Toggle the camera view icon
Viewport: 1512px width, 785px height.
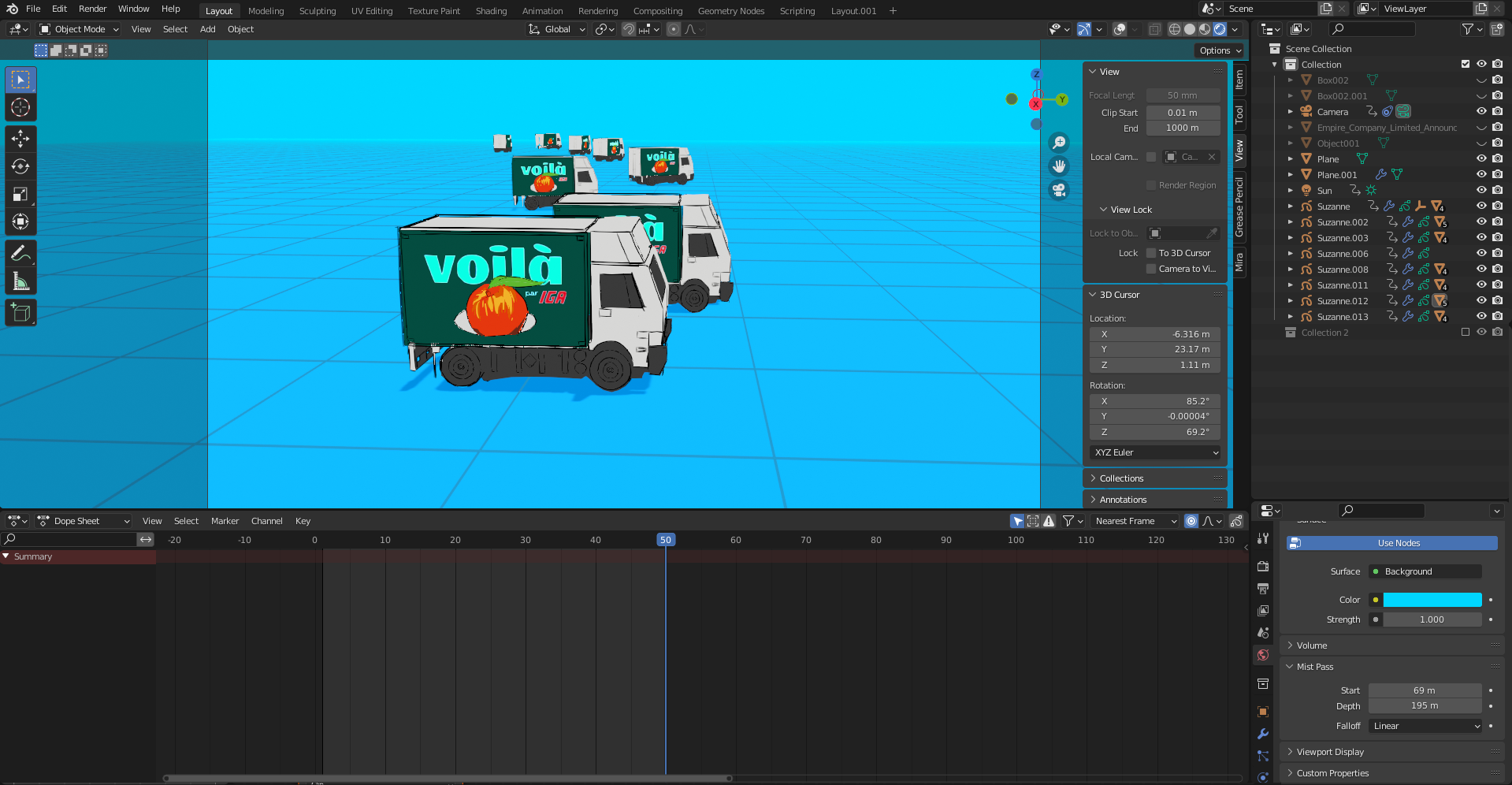[x=1059, y=190]
